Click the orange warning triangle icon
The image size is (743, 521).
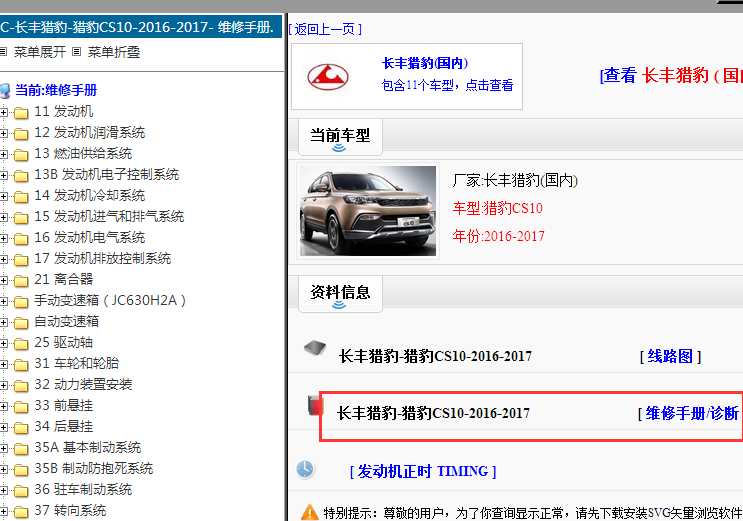pyautogui.click(x=309, y=512)
